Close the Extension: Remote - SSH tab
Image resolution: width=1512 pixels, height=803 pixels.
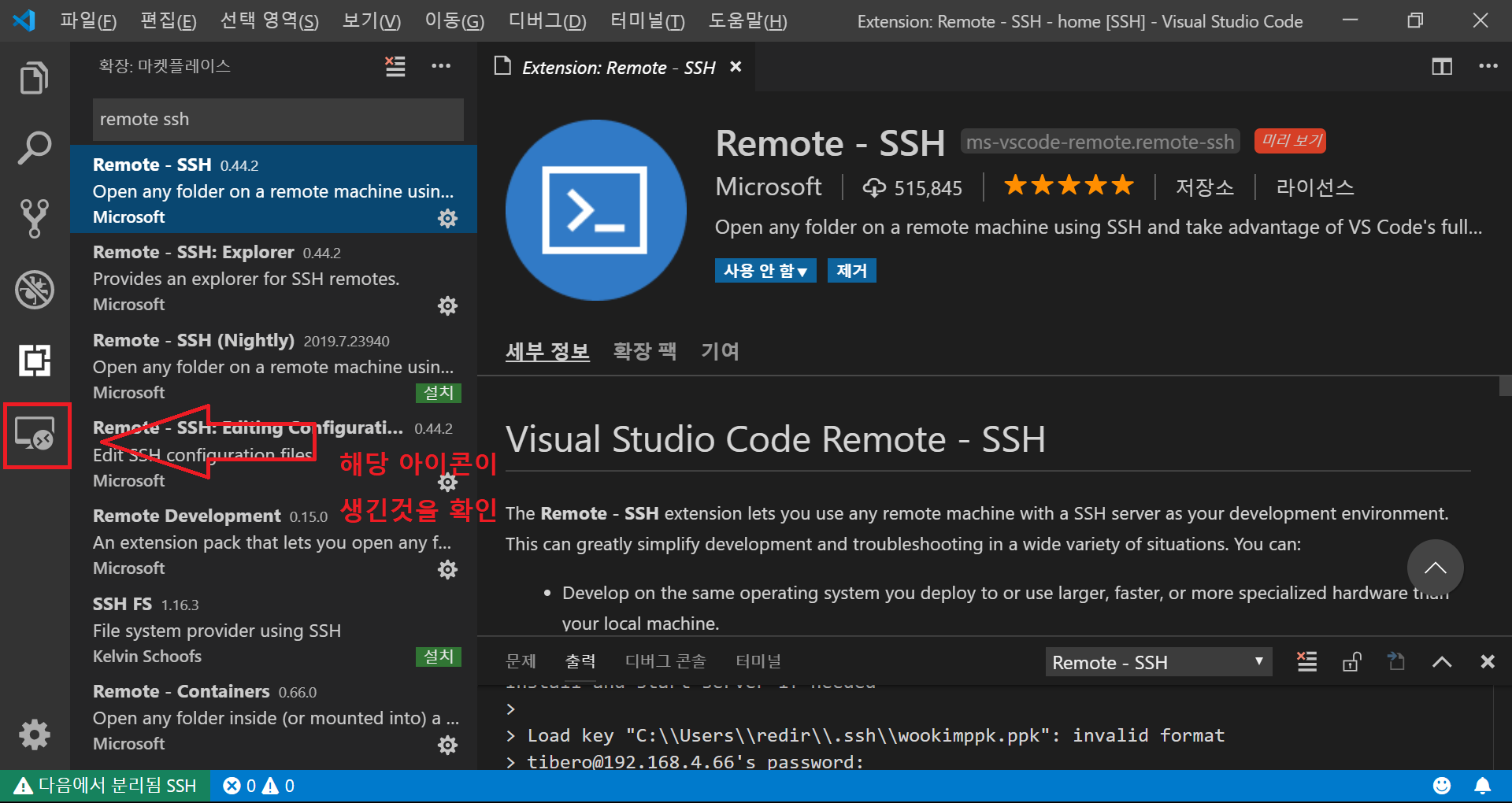click(x=736, y=67)
